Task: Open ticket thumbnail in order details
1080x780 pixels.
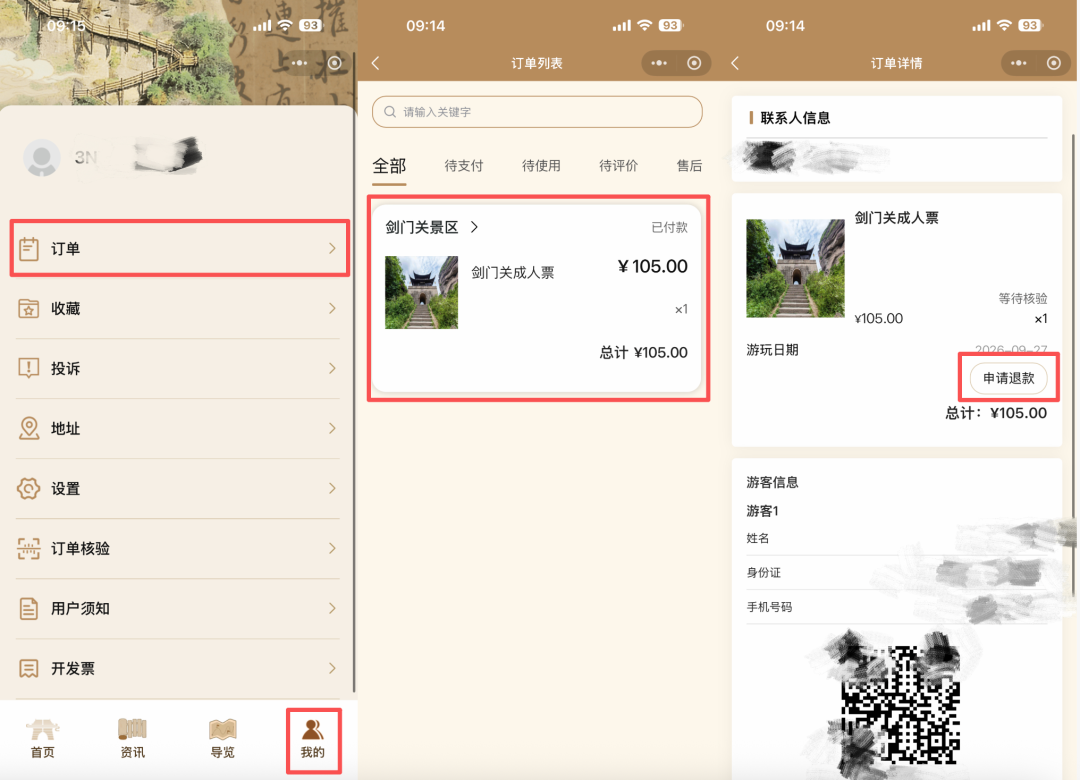Action: (x=796, y=268)
